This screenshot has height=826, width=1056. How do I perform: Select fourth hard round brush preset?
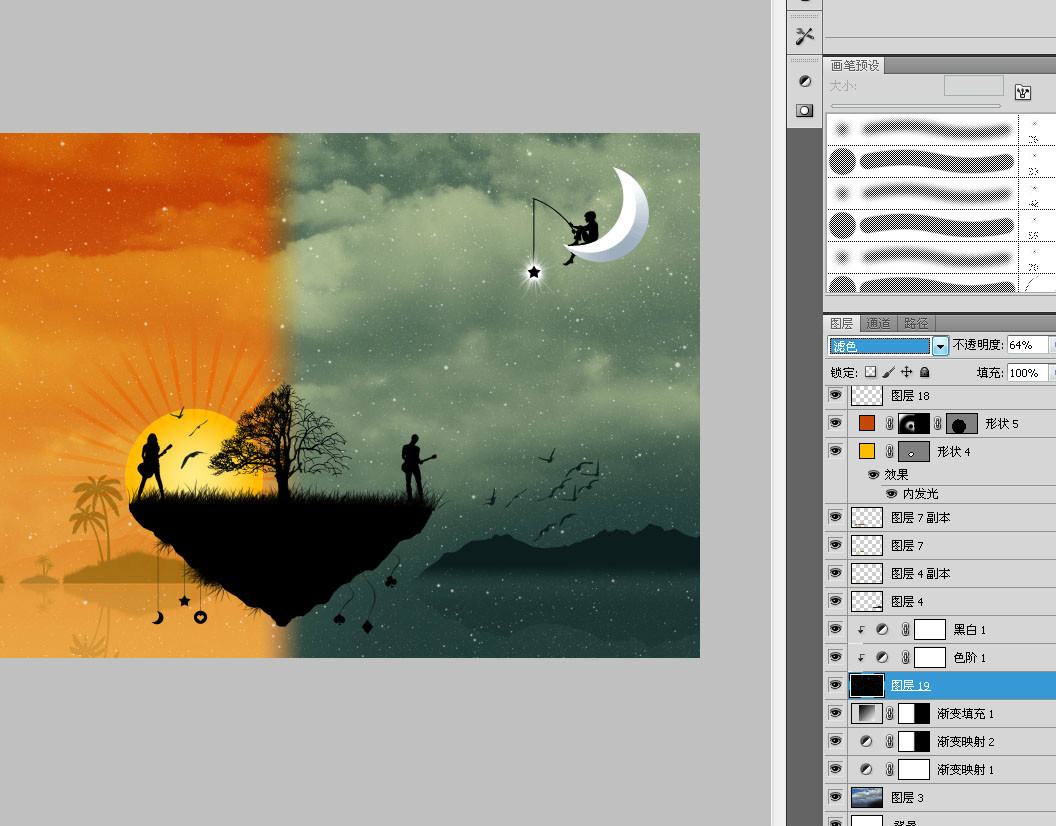pyautogui.click(x=922, y=226)
